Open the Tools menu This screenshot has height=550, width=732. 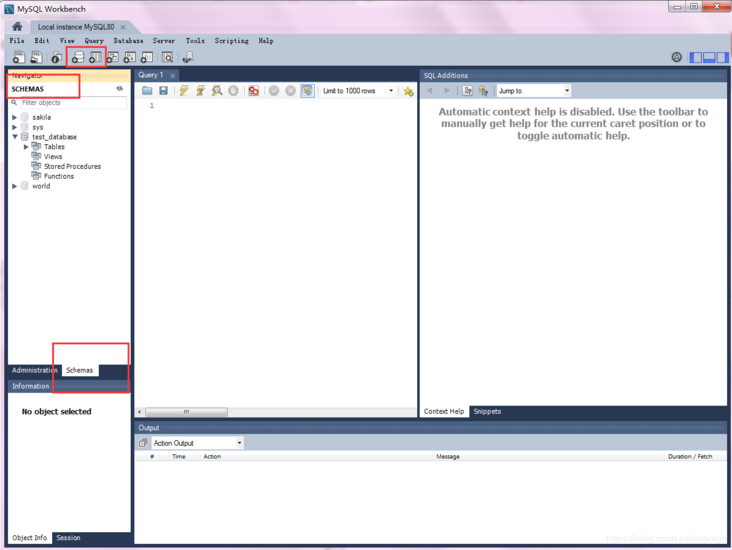click(x=195, y=41)
